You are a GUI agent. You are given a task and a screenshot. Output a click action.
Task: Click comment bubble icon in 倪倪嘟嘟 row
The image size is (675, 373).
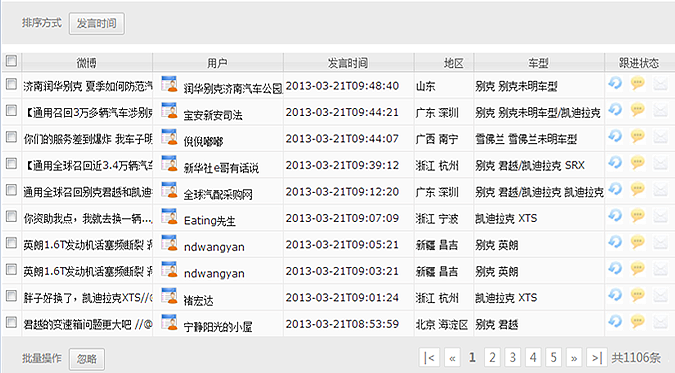coord(638,136)
